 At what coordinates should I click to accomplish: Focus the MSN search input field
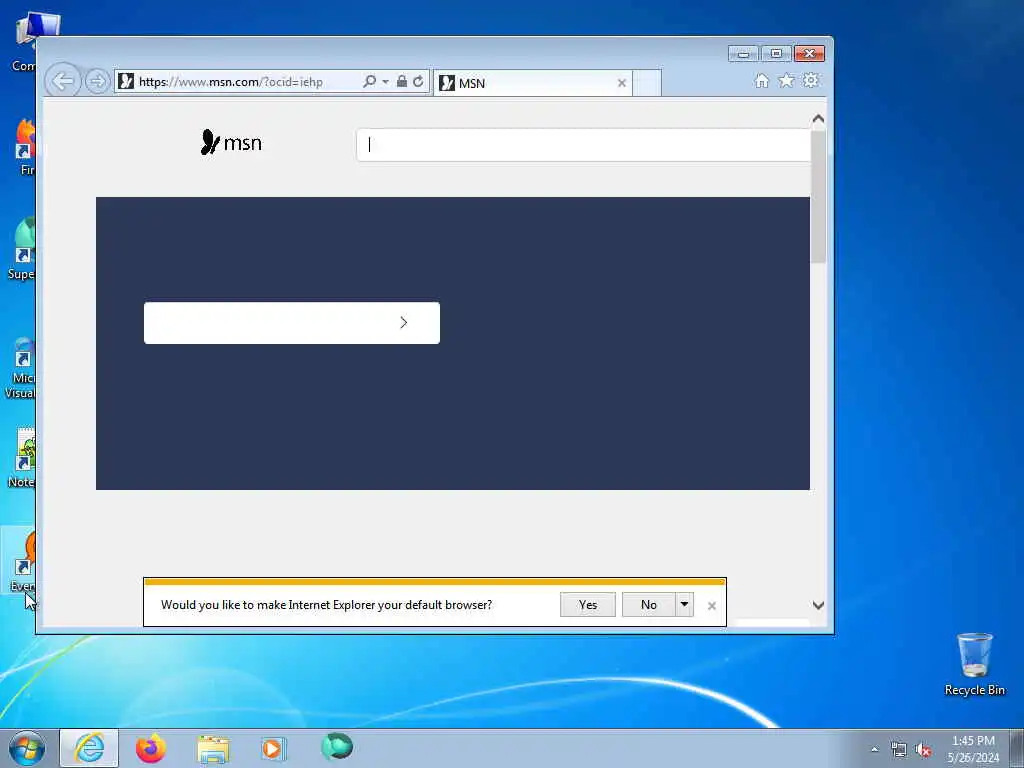[x=583, y=145]
